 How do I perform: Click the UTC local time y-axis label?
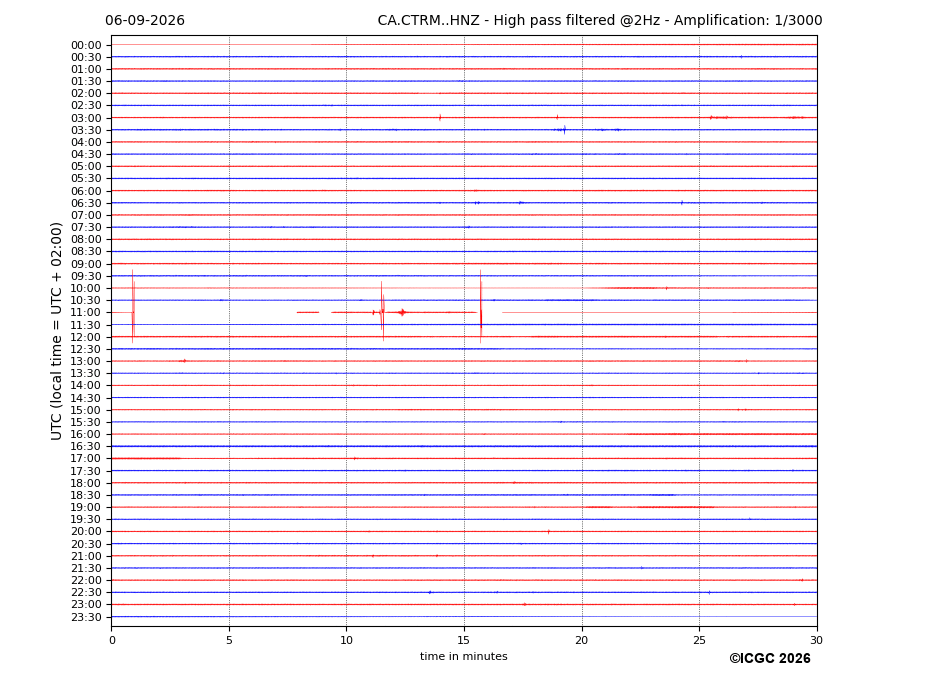click(x=56, y=331)
